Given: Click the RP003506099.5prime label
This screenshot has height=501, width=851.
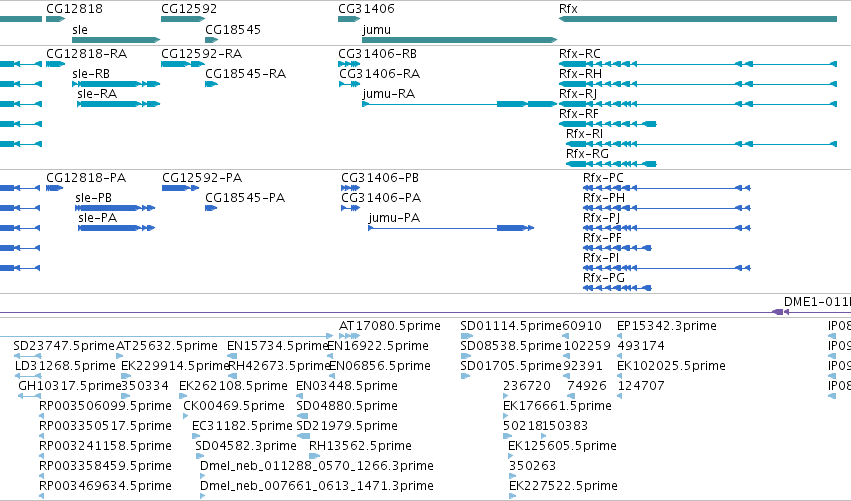Looking at the screenshot, I should [105, 406].
